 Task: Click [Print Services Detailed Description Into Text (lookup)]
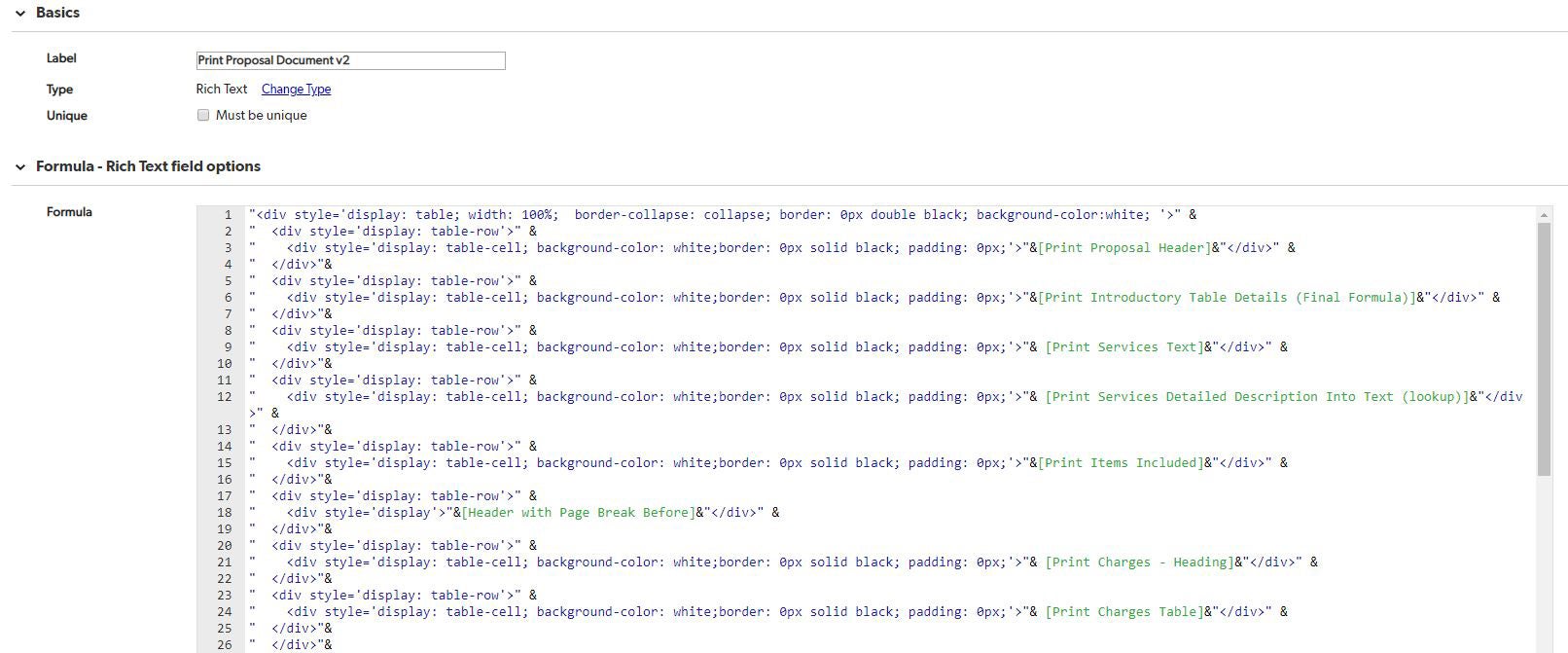1258,397
